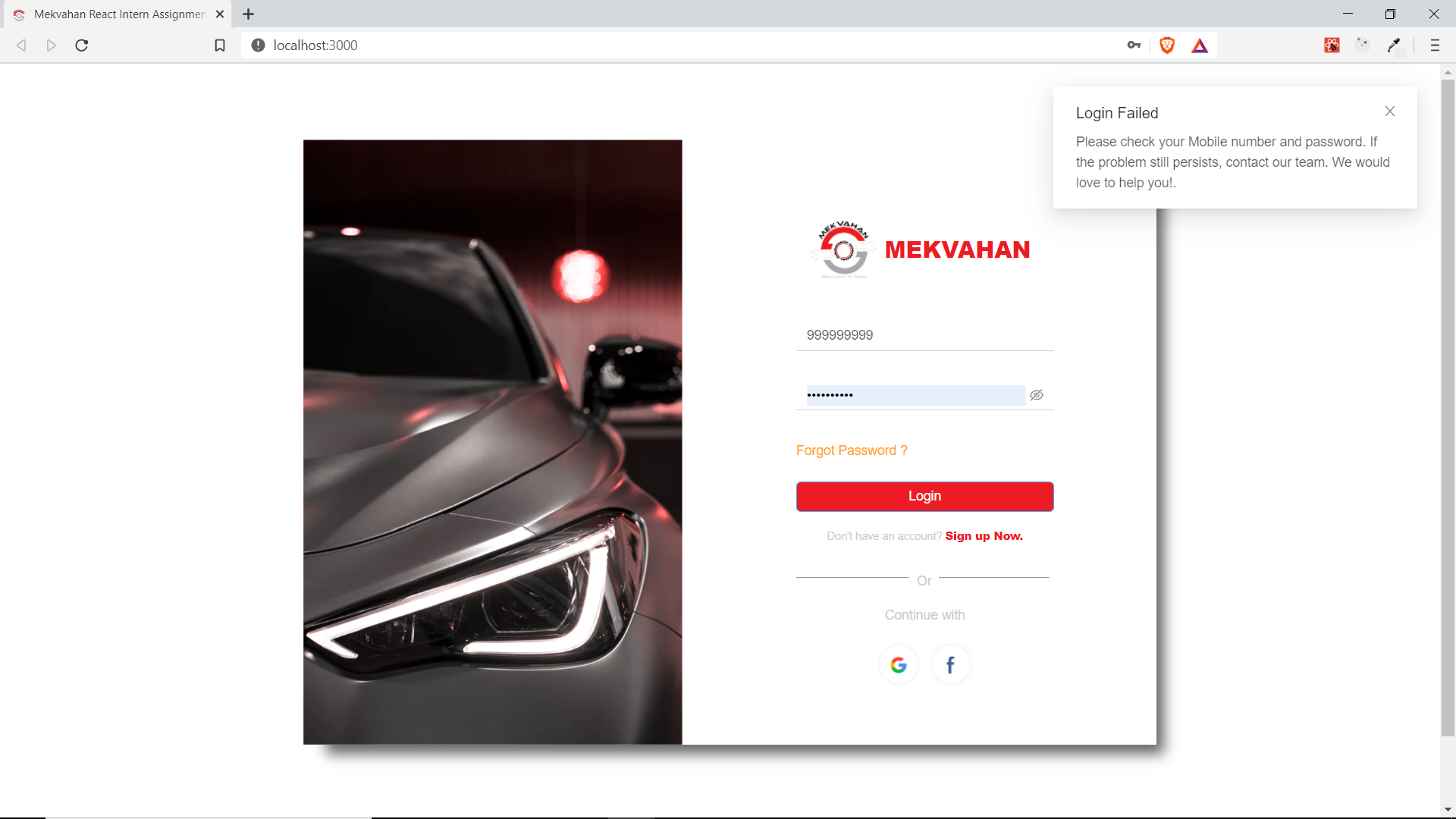Open Brave Shields lion icon

point(1167,45)
